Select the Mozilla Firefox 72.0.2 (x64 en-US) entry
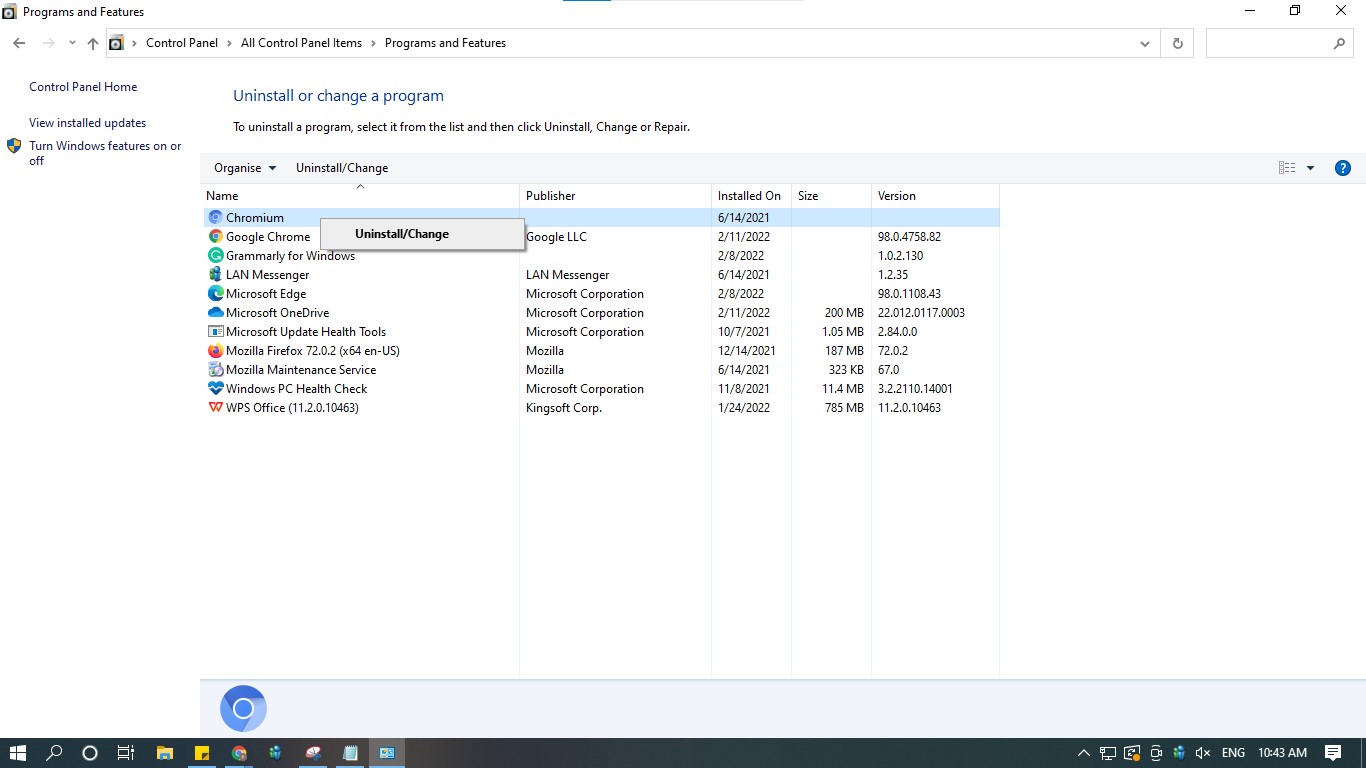This screenshot has height=768, width=1366. pos(313,351)
